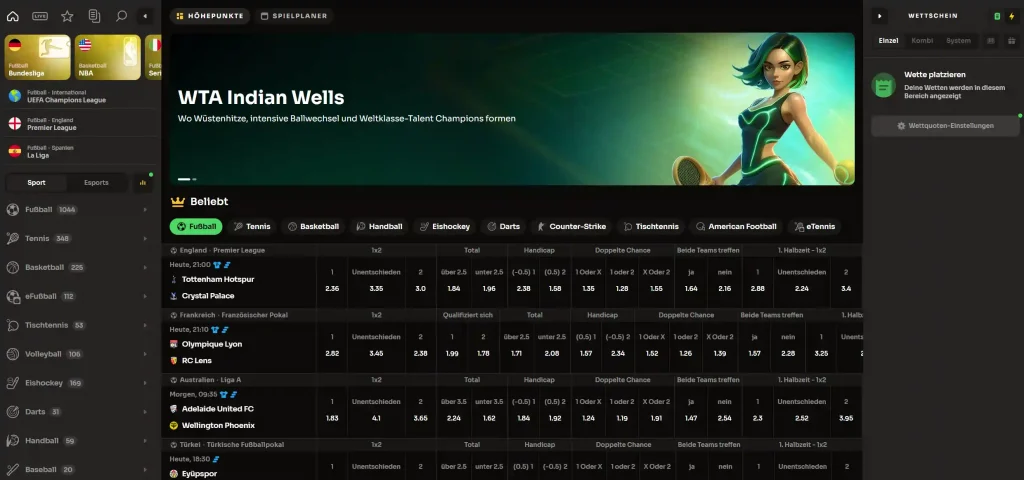Expand the Eishockey category arrow
This screenshot has height=480, width=1024.
point(145,383)
